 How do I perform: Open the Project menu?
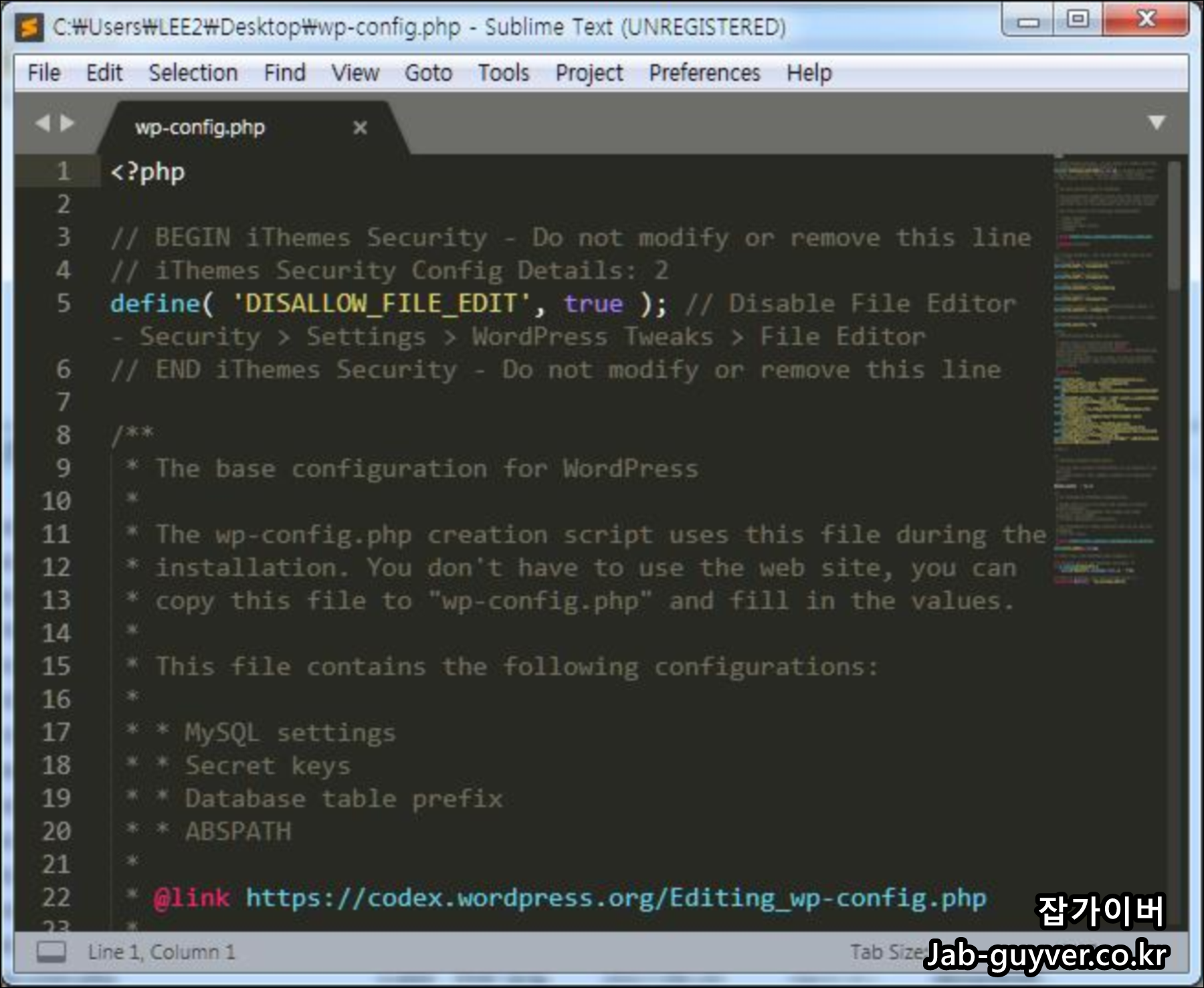click(589, 72)
